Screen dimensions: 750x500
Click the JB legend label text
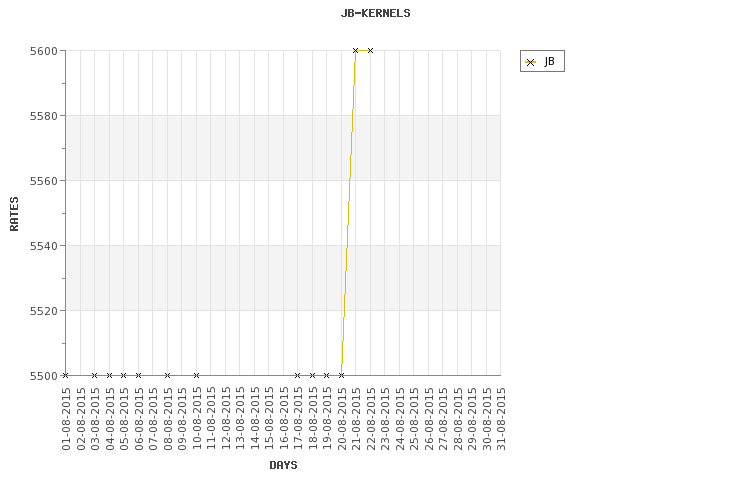pos(550,62)
